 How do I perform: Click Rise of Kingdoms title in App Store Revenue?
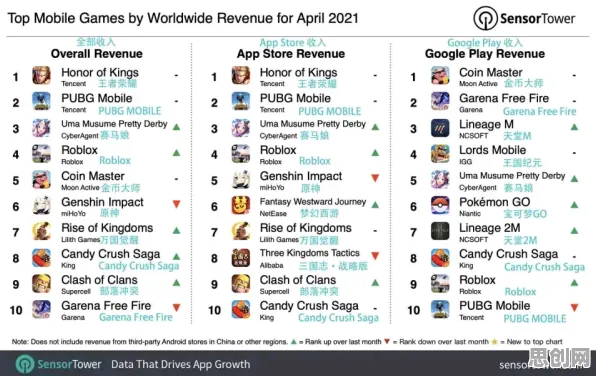(306, 228)
